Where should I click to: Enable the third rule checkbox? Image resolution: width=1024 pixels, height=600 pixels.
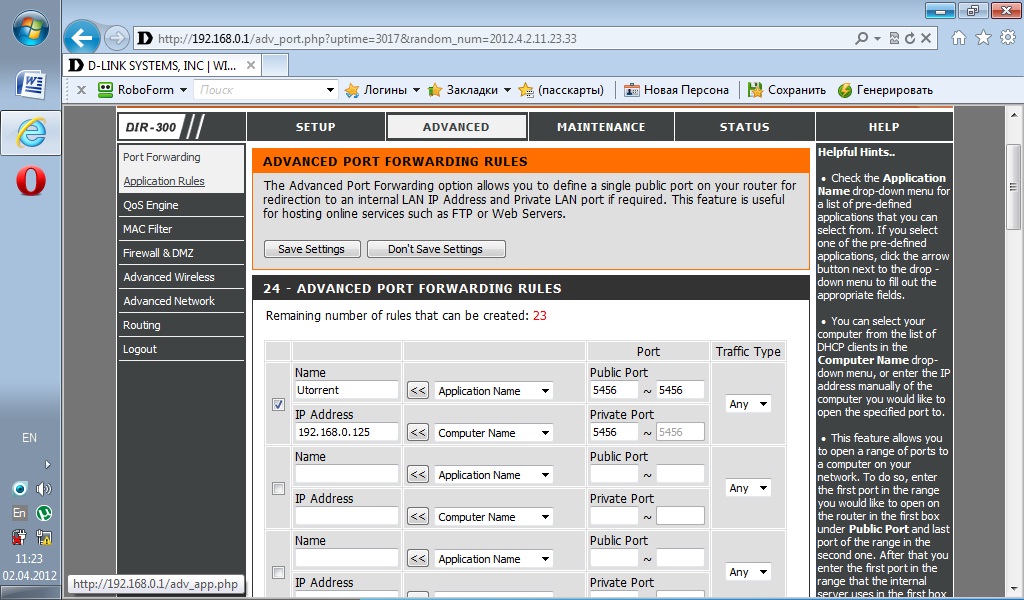[x=278, y=573]
